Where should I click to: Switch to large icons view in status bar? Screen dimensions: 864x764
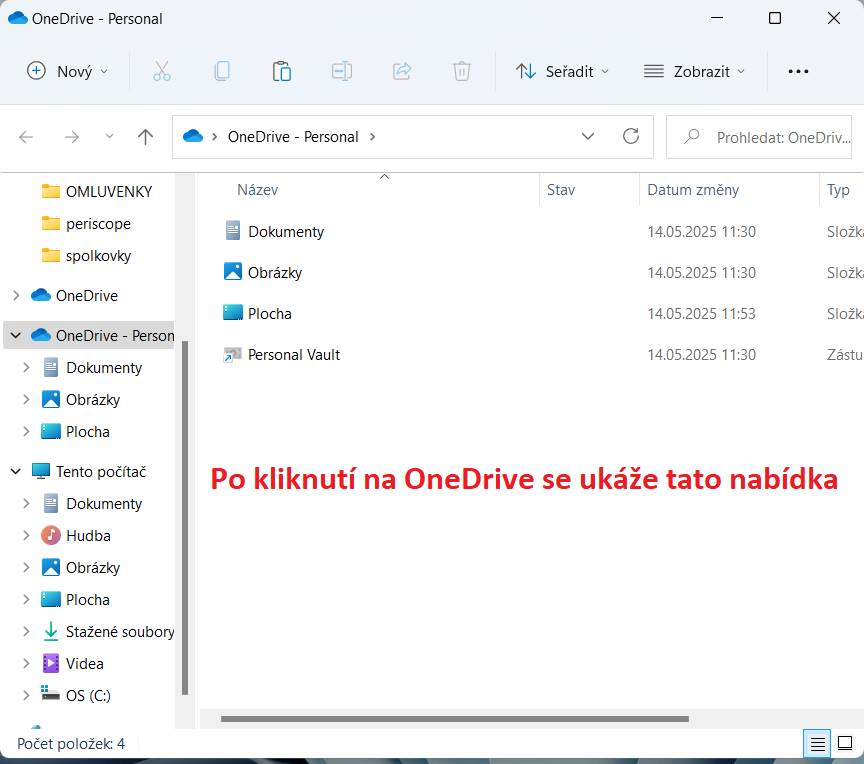845,744
